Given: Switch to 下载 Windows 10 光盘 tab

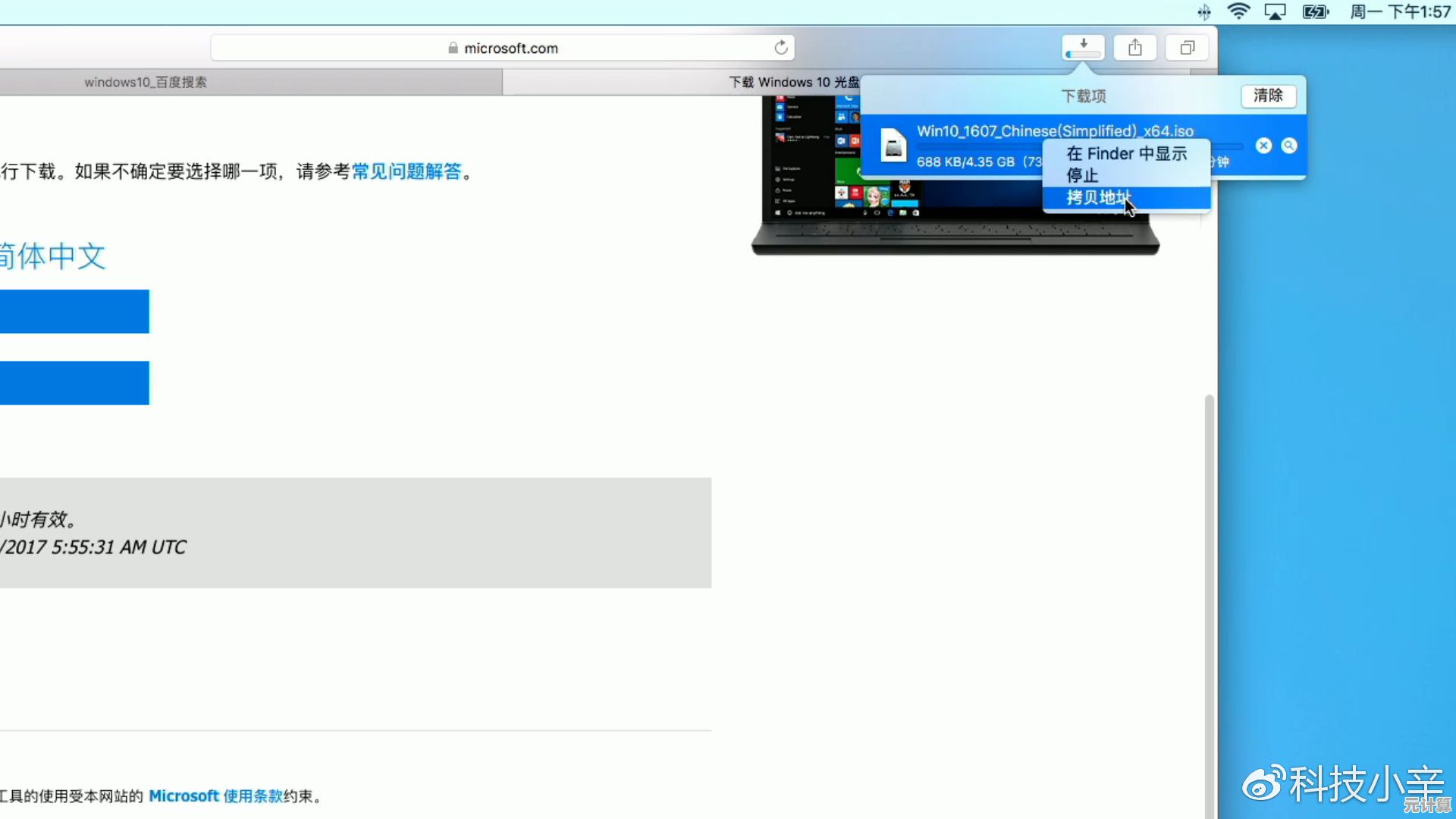Looking at the screenshot, I should click(x=792, y=82).
